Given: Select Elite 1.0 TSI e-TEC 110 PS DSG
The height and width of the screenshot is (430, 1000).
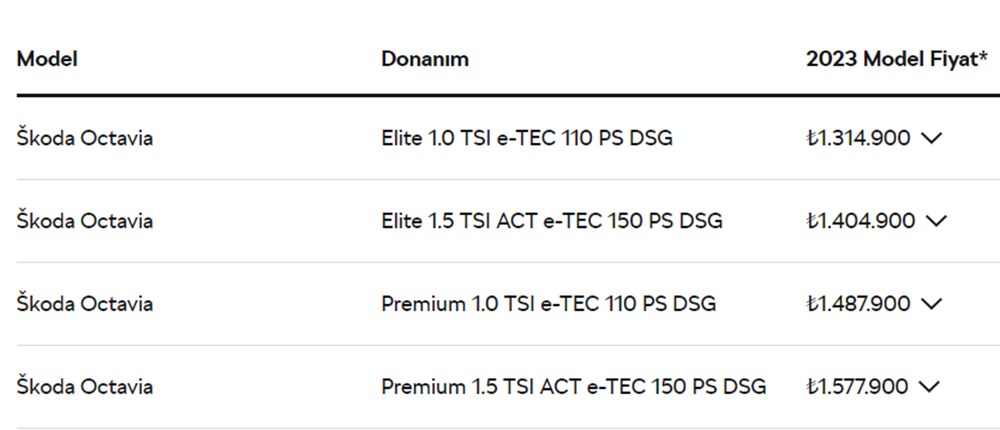Looking at the screenshot, I should click(527, 138).
